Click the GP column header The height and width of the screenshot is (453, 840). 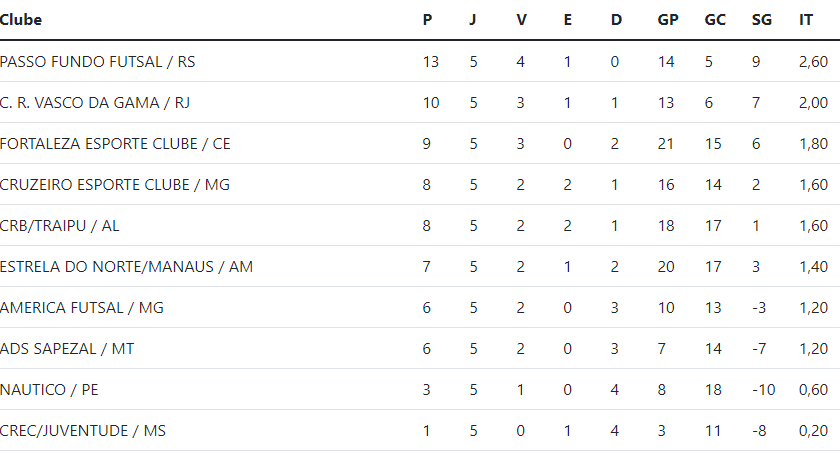coord(668,20)
